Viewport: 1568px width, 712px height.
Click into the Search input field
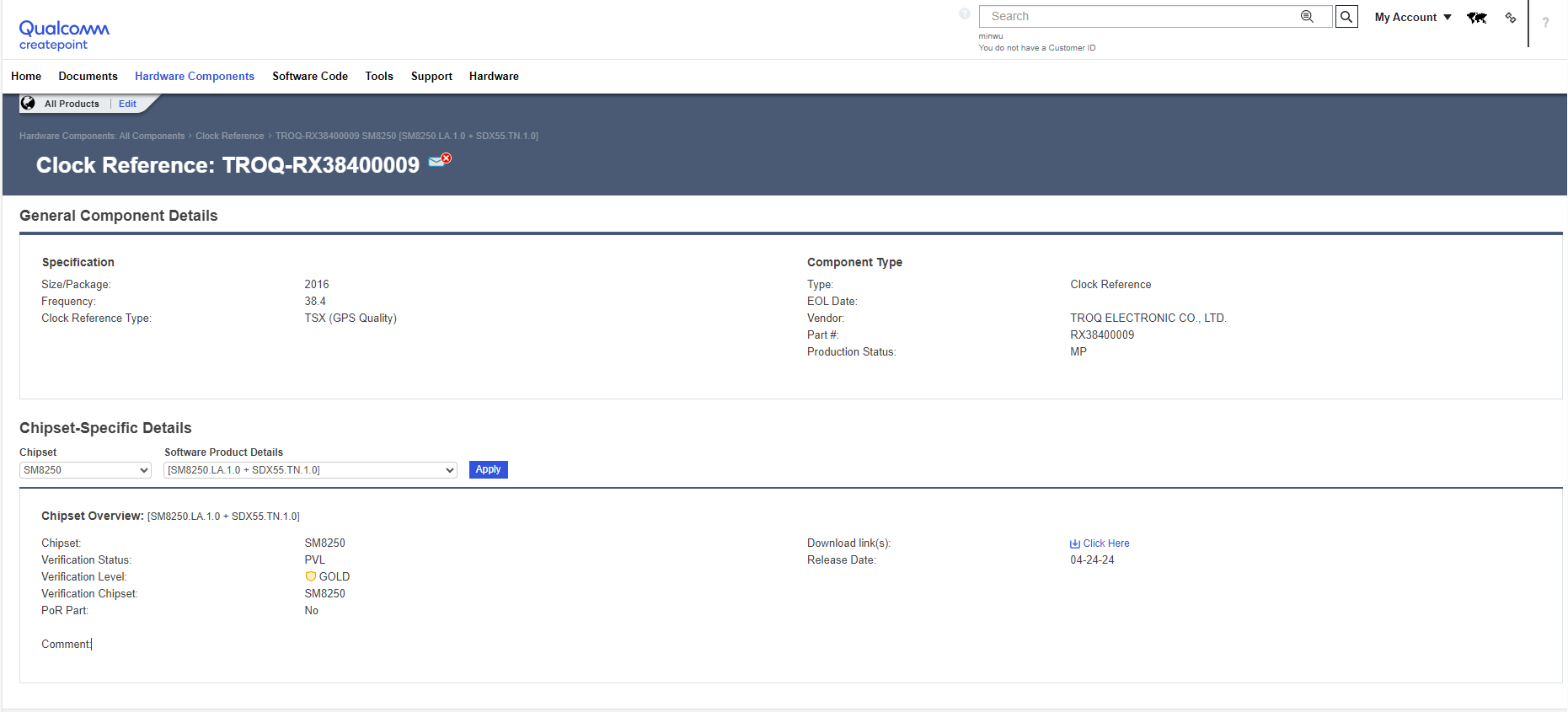[1137, 17]
